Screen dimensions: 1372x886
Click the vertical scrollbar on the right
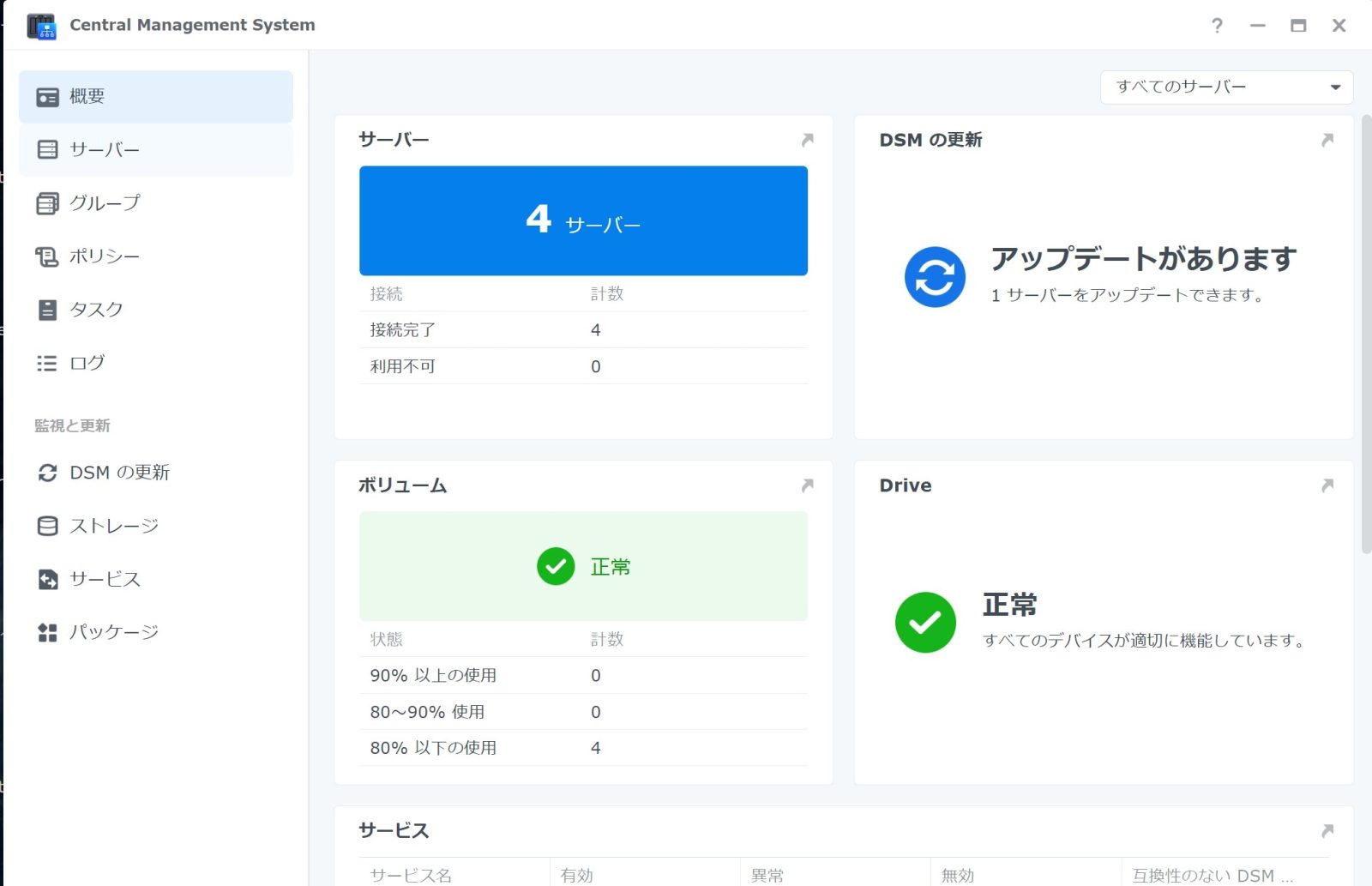1366,335
